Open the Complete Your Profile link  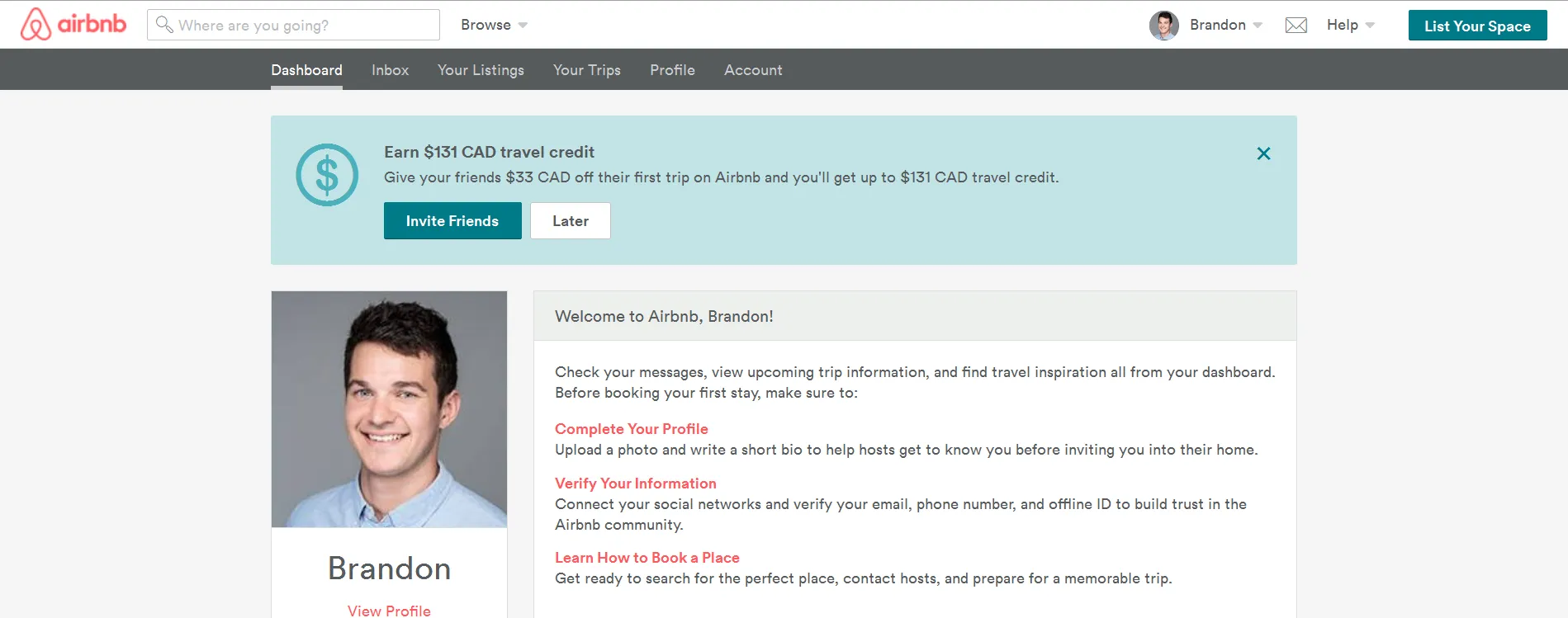tap(632, 429)
